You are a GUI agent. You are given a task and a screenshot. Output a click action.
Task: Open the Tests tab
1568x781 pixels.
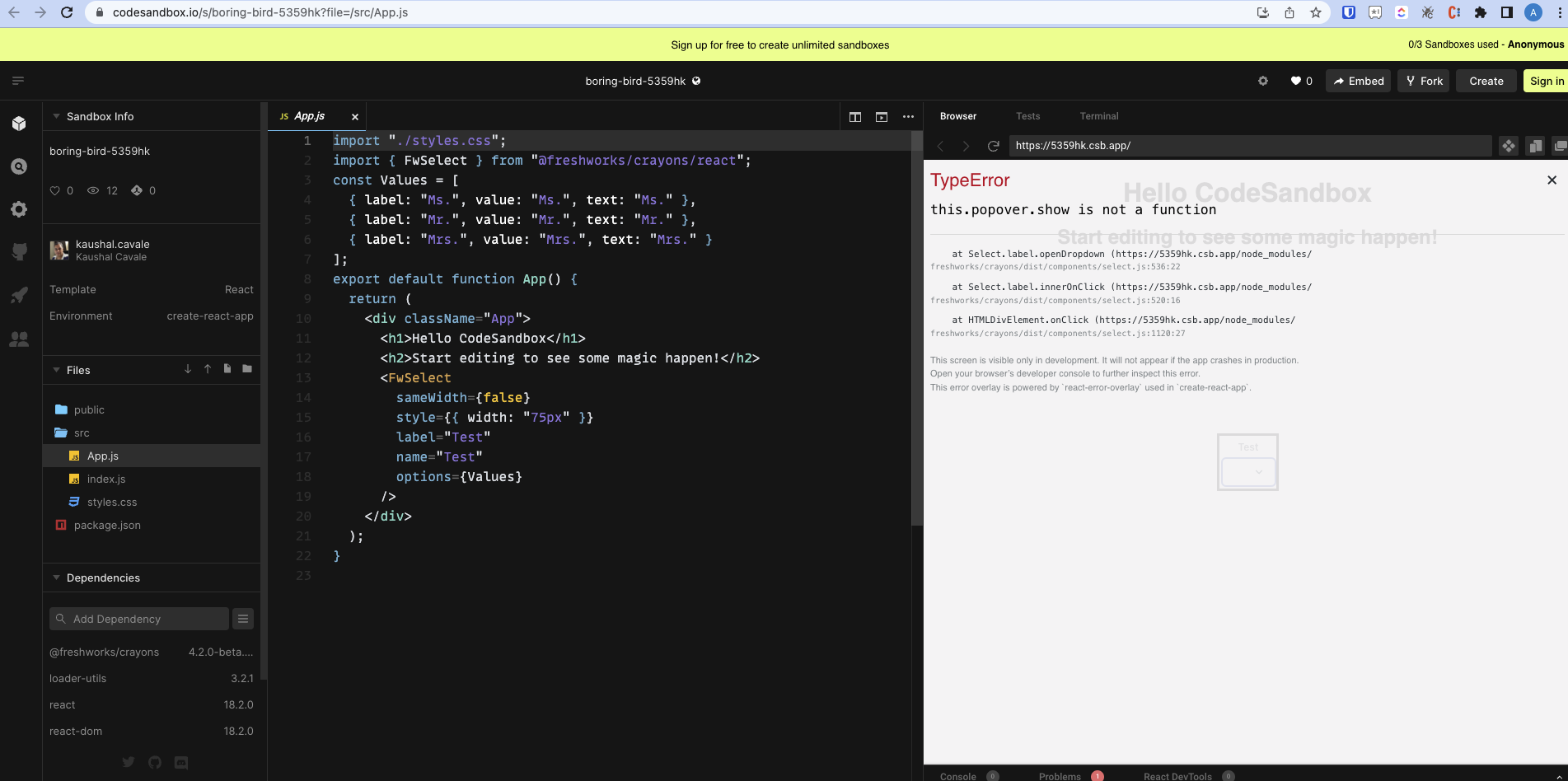coord(1027,116)
